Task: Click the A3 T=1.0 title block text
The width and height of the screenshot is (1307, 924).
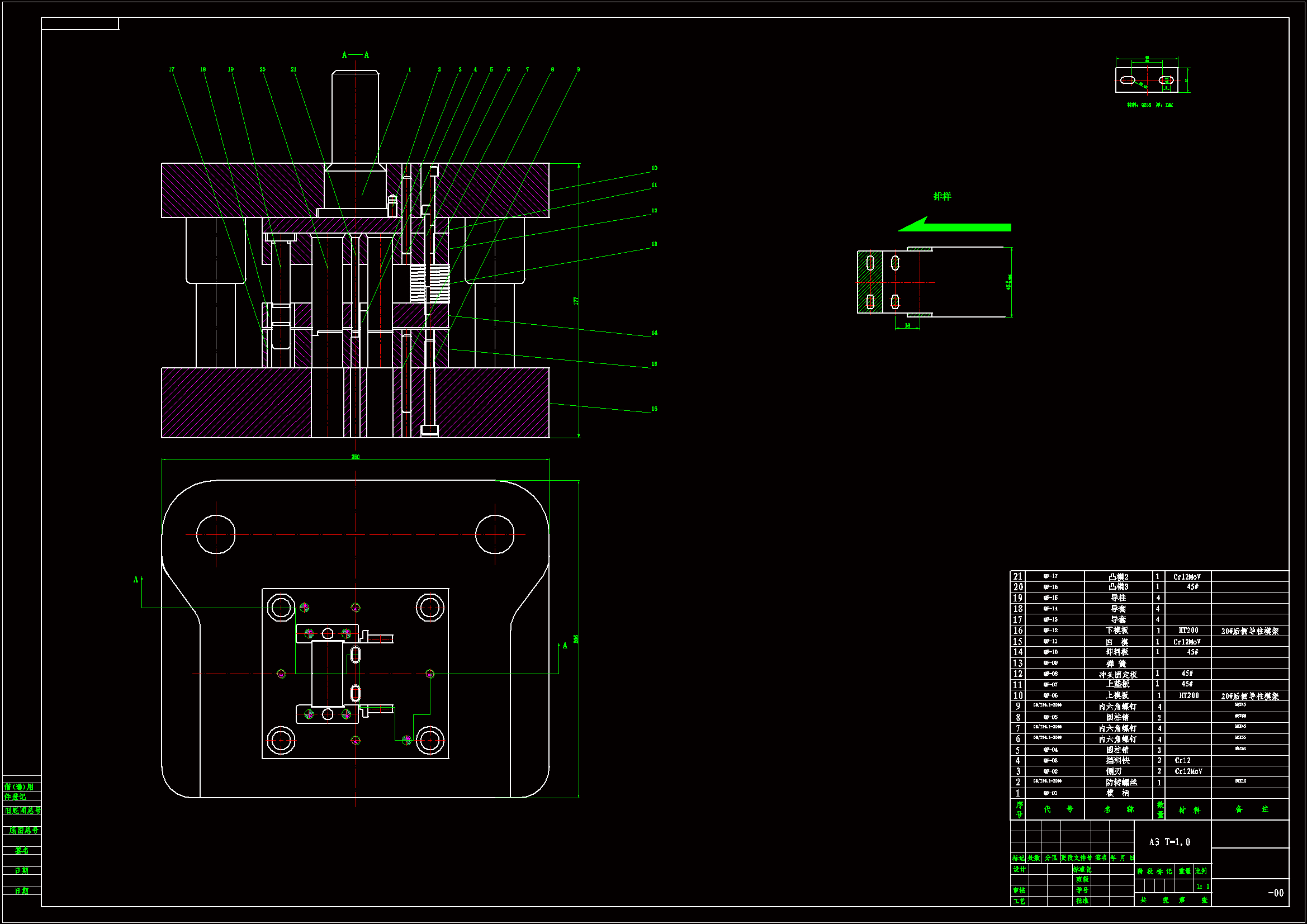Action: coord(1169,842)
